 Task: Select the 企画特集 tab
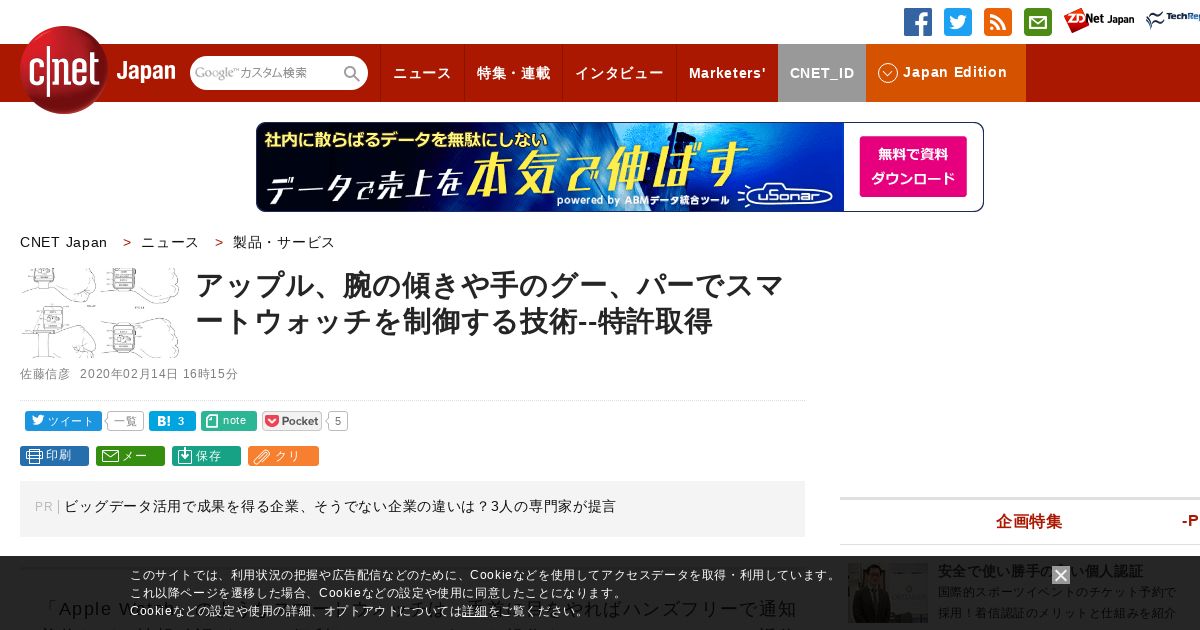click(x=1029, y=522)
